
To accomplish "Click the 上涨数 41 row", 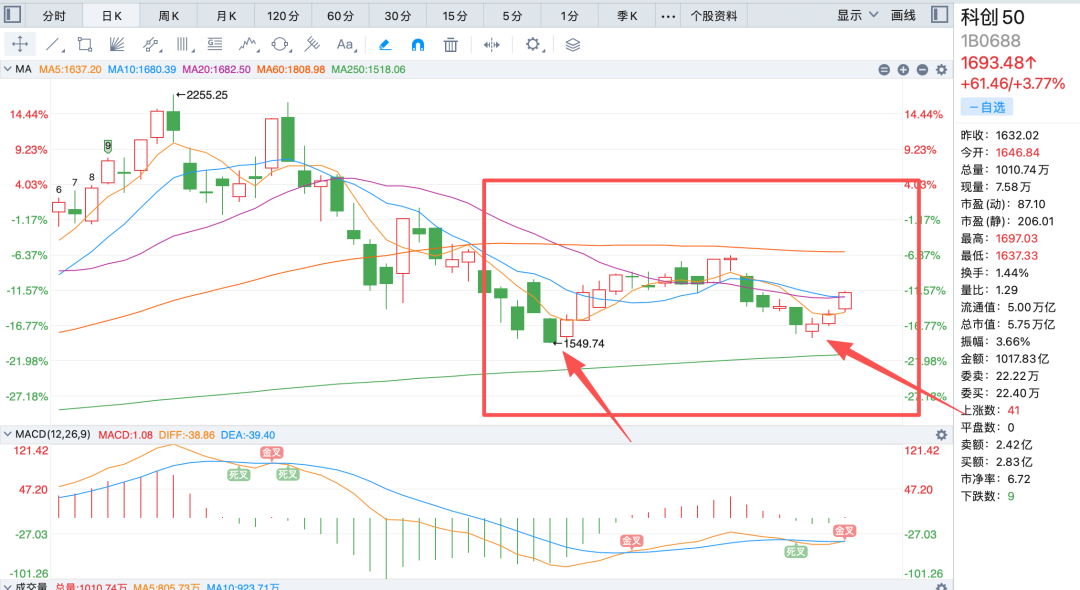I will point(990,410).
